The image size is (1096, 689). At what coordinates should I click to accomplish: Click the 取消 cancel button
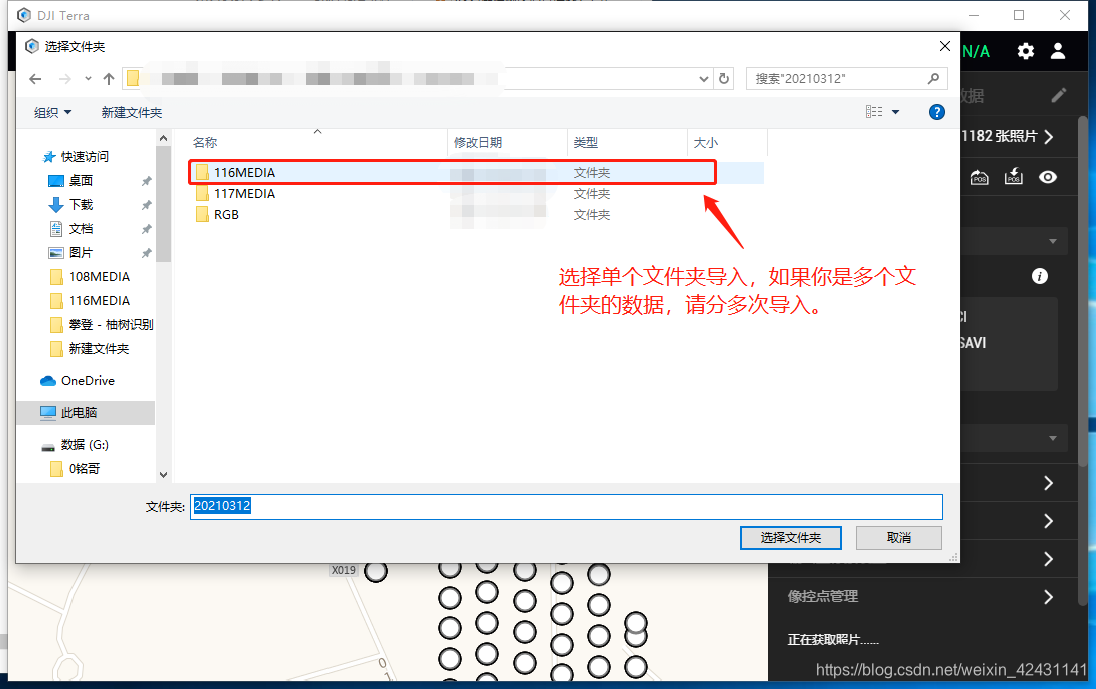[898, 538]
